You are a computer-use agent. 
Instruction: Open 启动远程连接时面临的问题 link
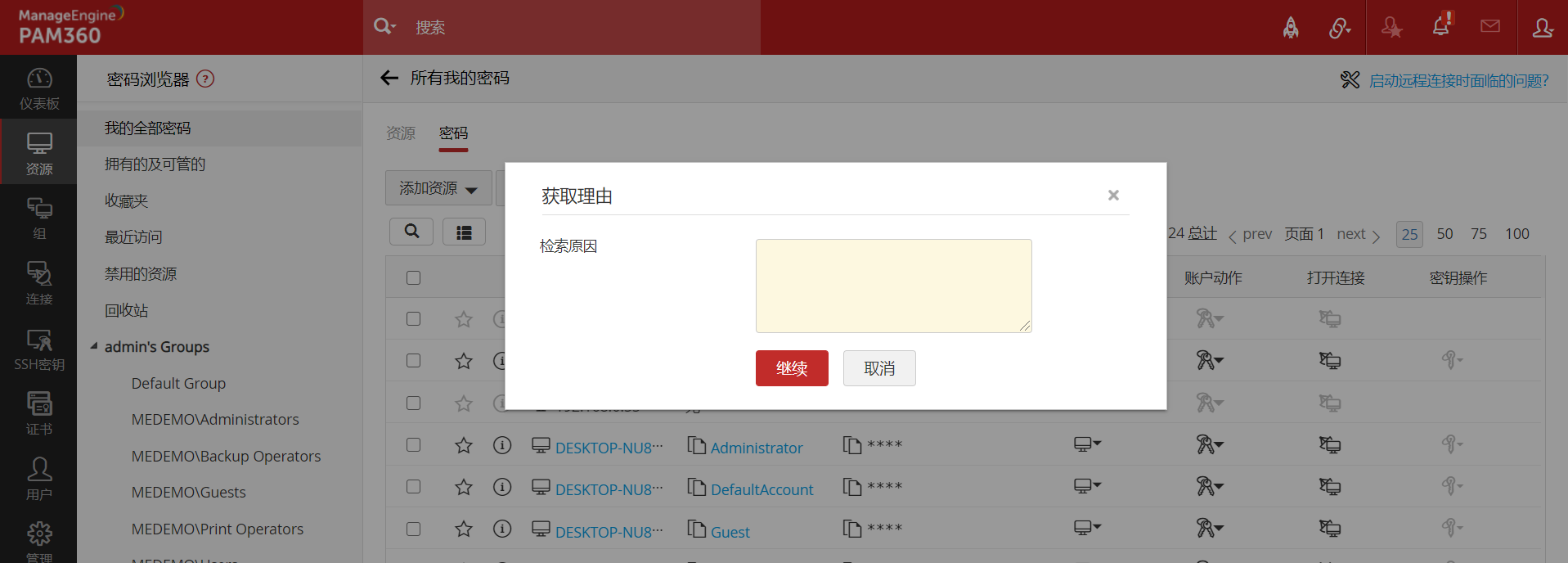(1459, 80)
